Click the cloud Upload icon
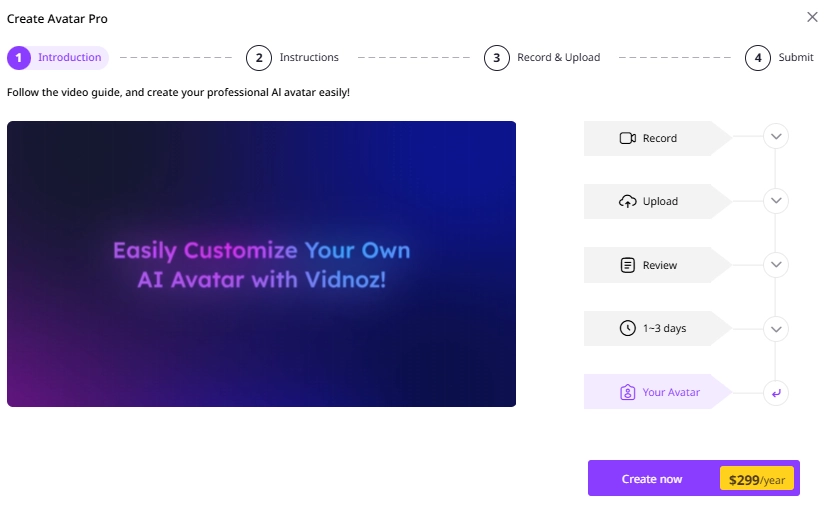The width and height of the screenshot is (835, 525). pyautogui.click(x=627, y=201)
